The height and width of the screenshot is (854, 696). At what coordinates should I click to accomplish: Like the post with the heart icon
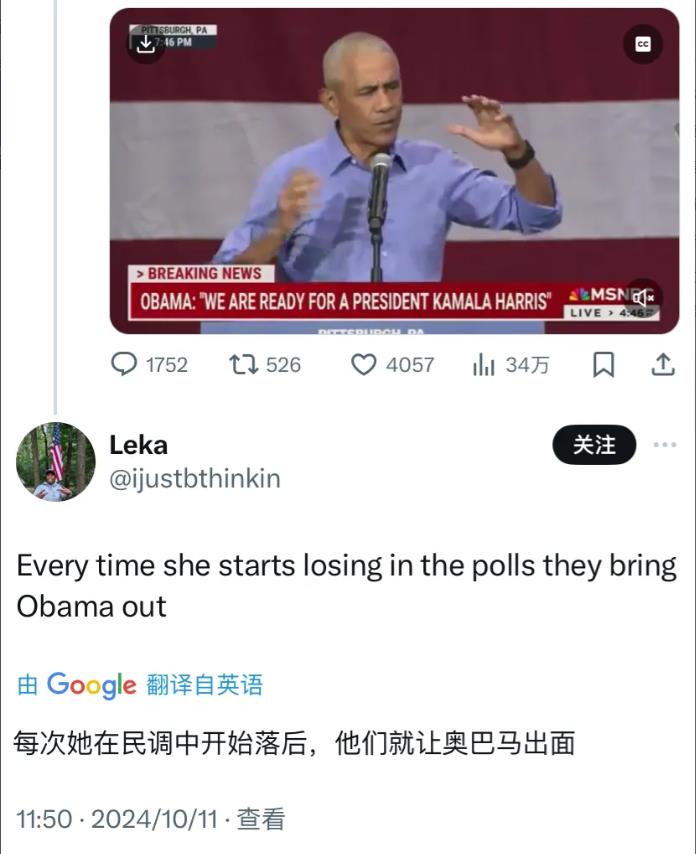(x=364, y=365)
